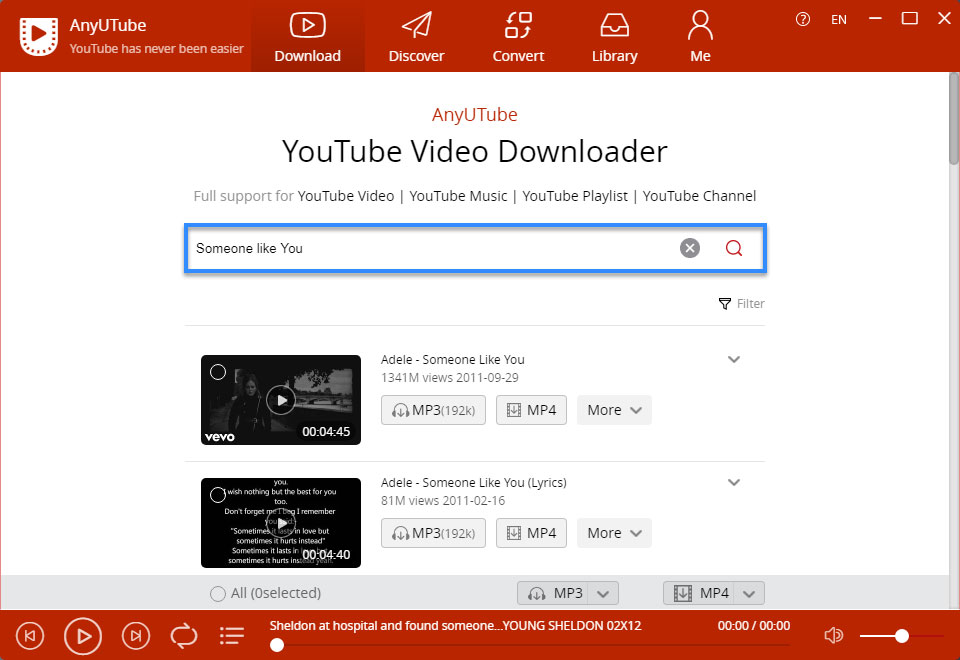Expand details chevron for Adele - Someone Like You
Screen dimensions: 960x660
734,359
